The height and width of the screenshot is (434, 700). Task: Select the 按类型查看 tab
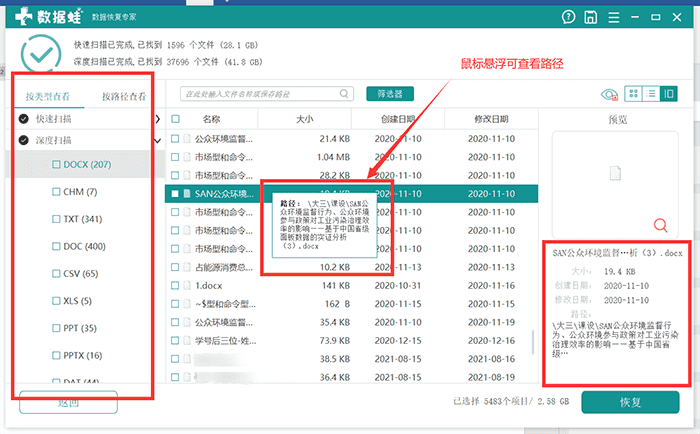(48, 97)
